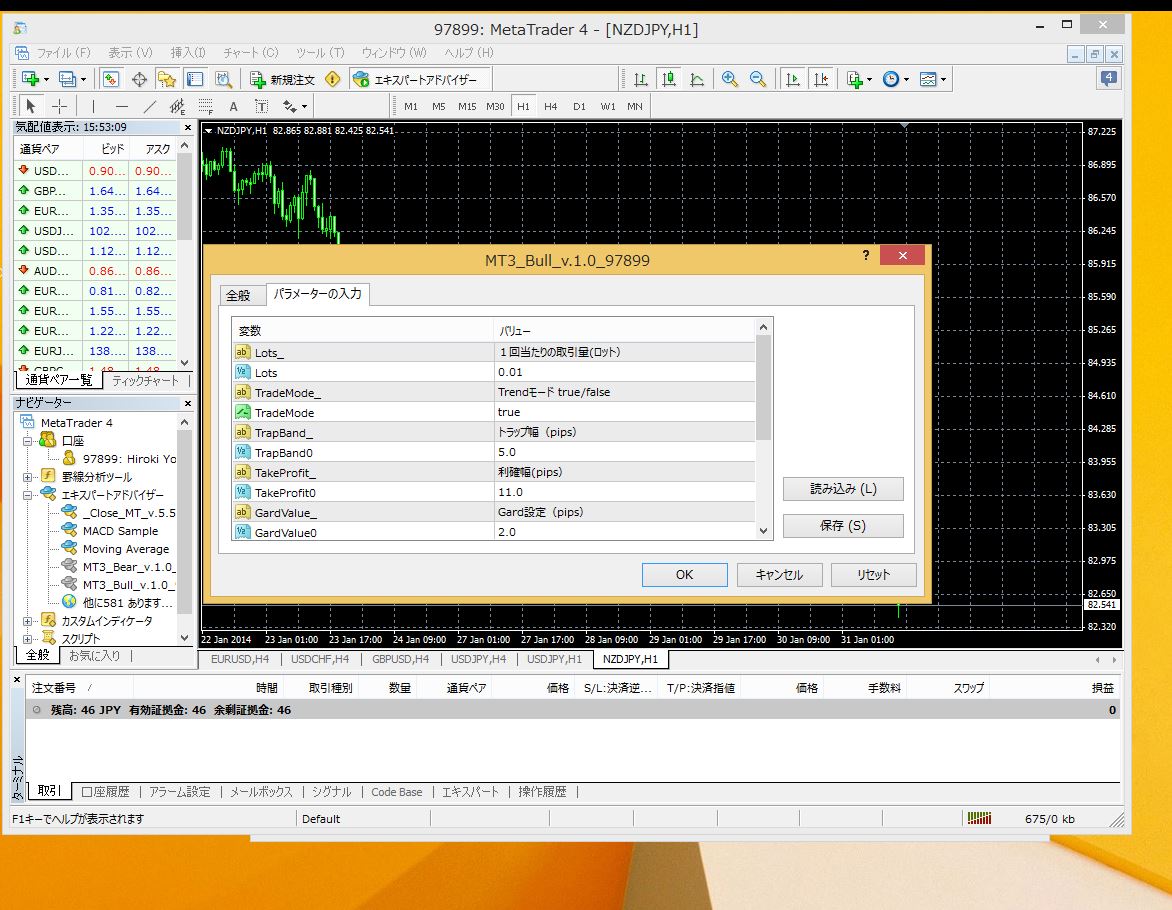Toggle the Market Watch window icon
1172x910 pixels.
111,79
